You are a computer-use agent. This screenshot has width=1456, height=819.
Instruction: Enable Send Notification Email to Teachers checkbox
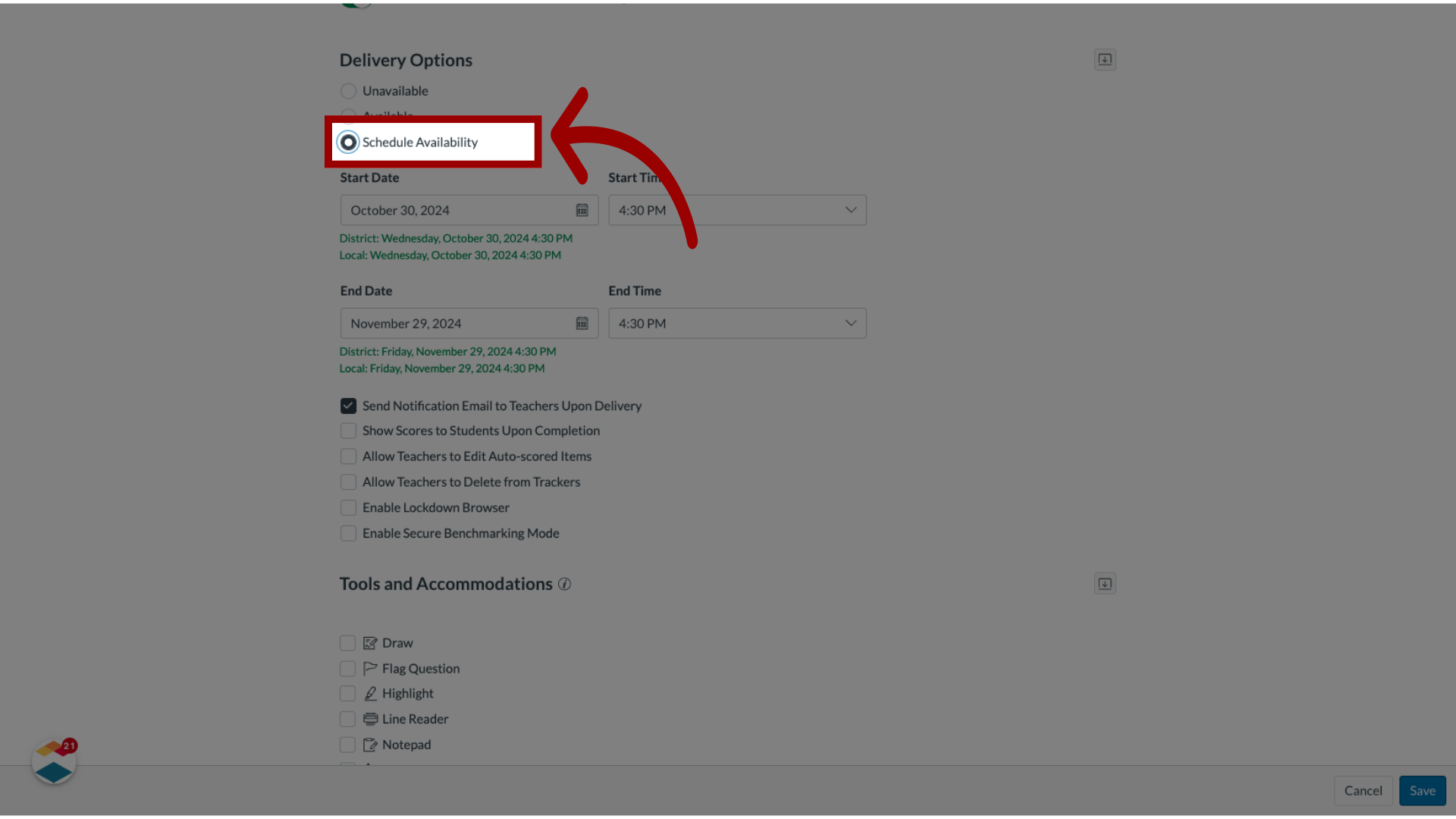(348, 405)
